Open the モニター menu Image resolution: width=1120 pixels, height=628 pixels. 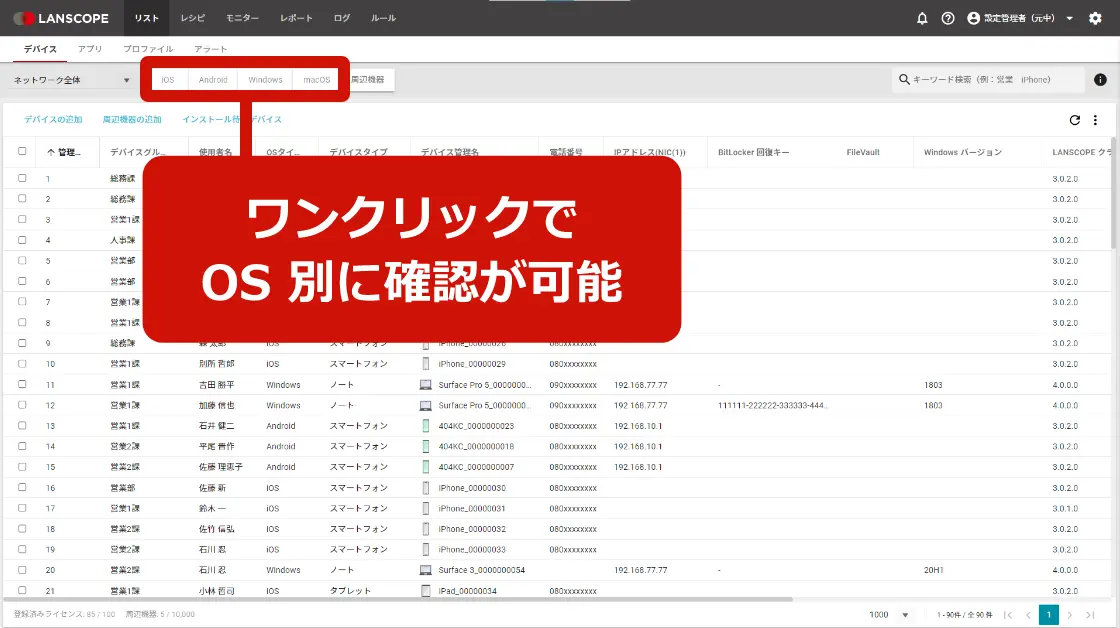[x=242, y=19]
